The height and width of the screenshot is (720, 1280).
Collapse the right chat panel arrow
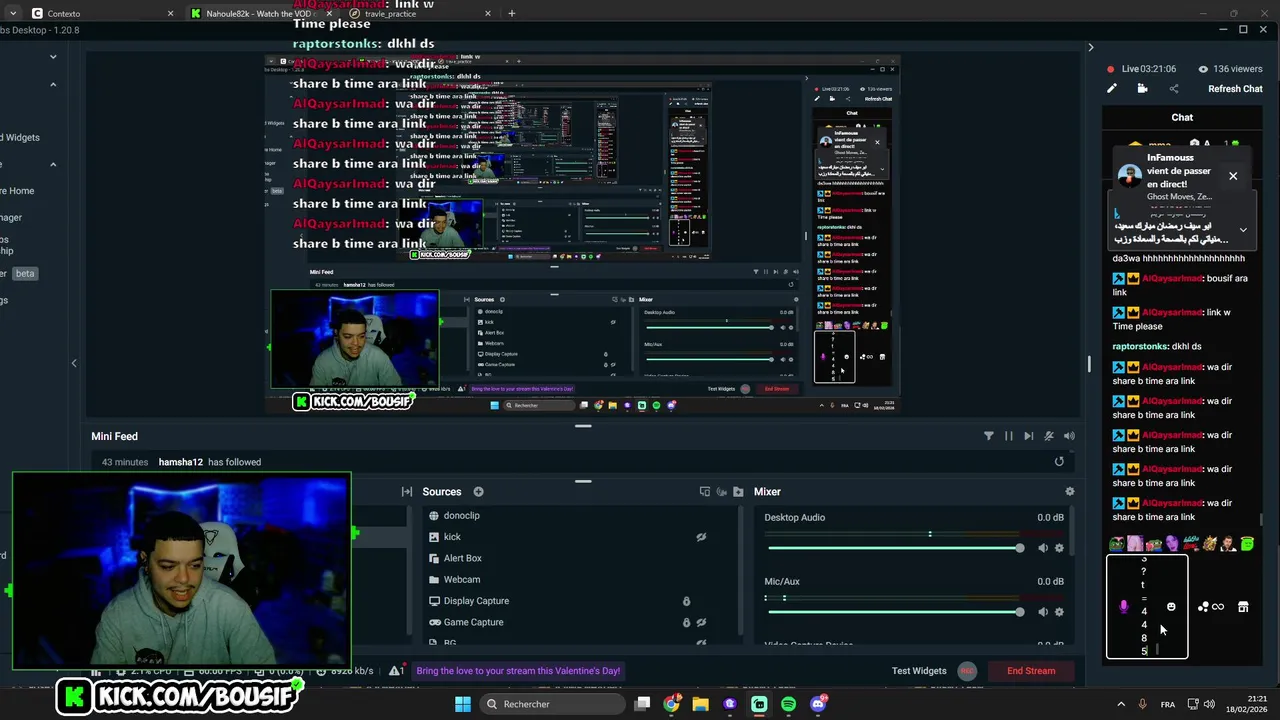tap(1090, 47)
